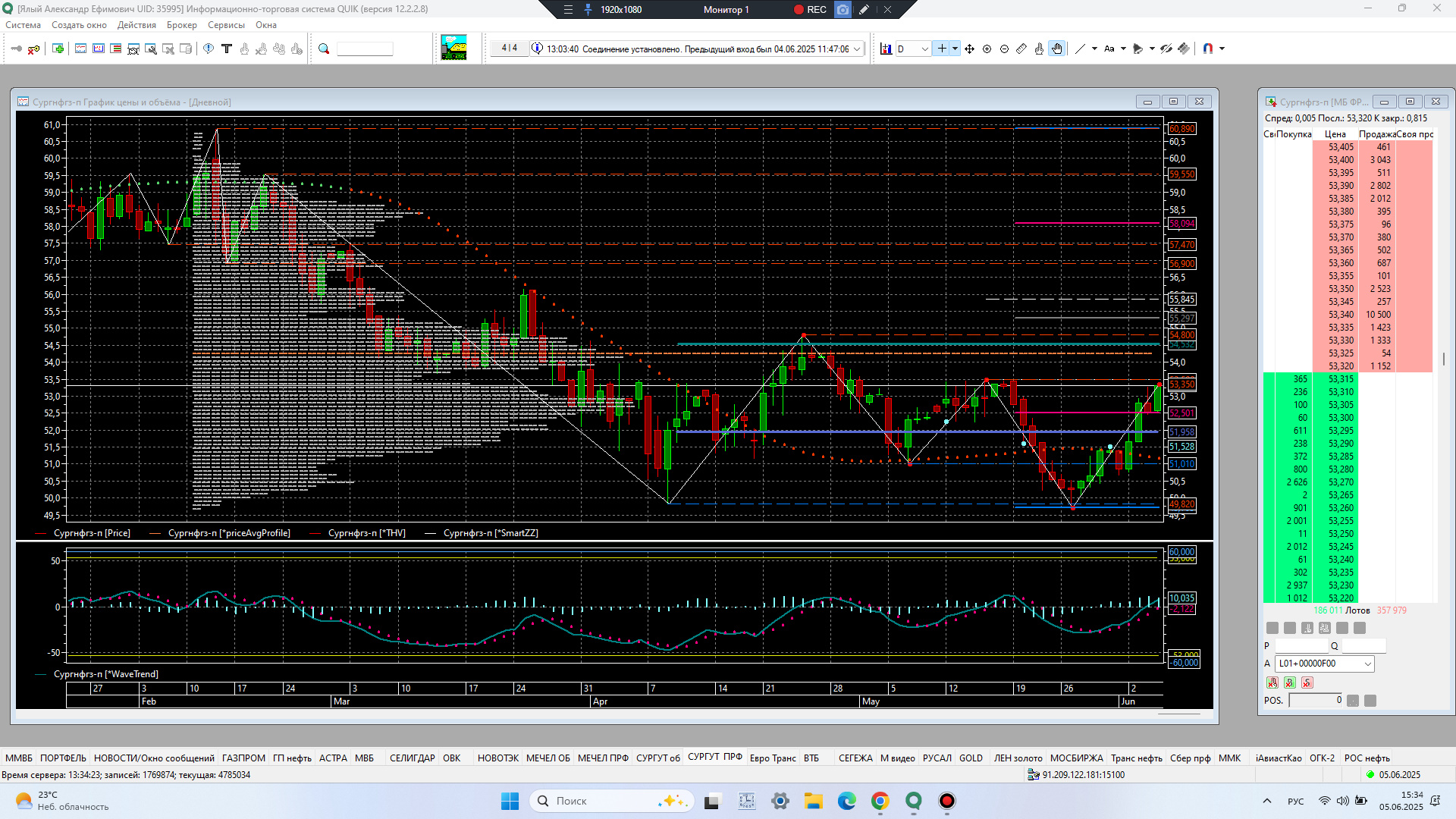The image size is (1456, 819).
Task: Click the price P input field
Action: pos(1301,646)
